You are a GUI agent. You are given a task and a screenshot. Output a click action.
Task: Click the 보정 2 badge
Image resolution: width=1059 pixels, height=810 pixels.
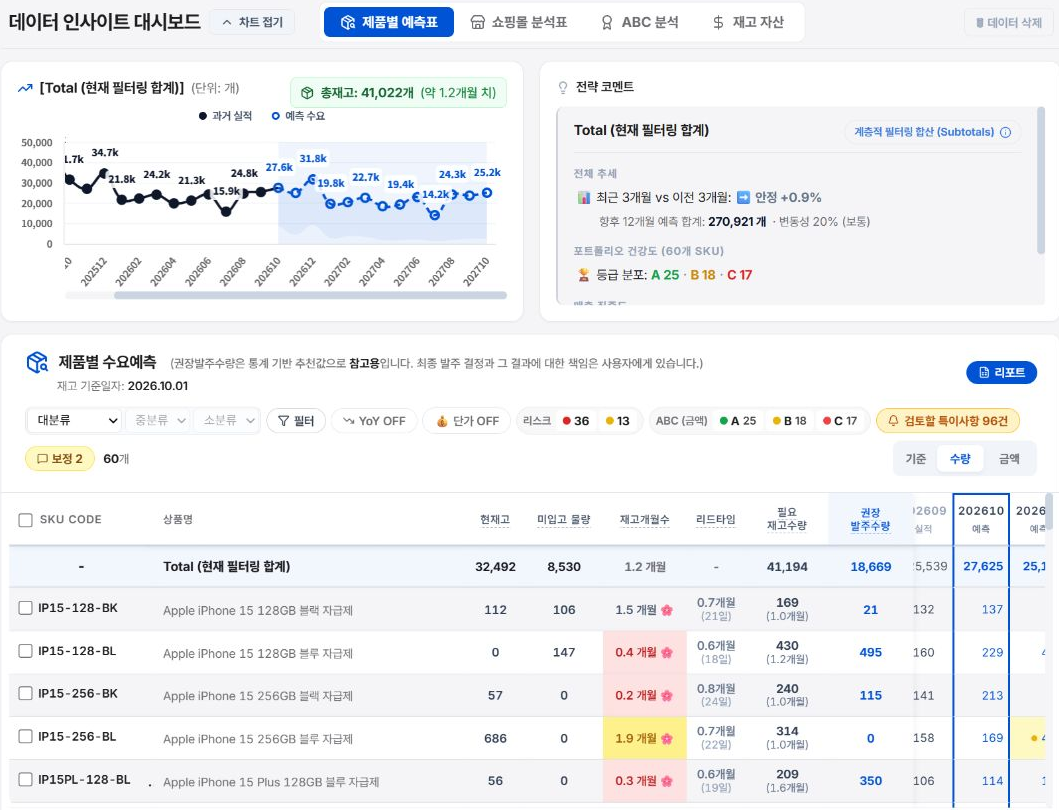(59, 459)
